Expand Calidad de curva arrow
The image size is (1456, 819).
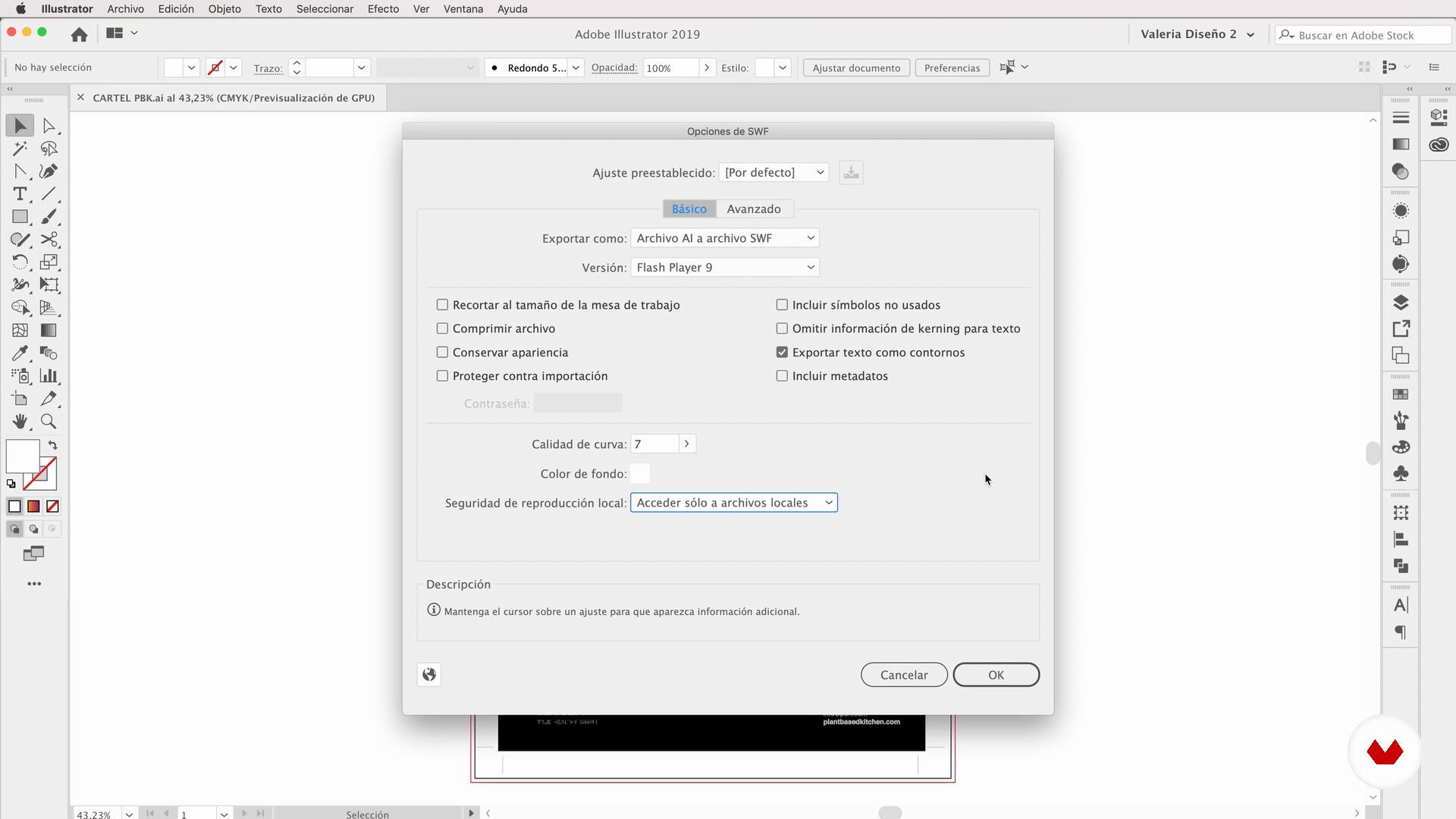[687, 444]
